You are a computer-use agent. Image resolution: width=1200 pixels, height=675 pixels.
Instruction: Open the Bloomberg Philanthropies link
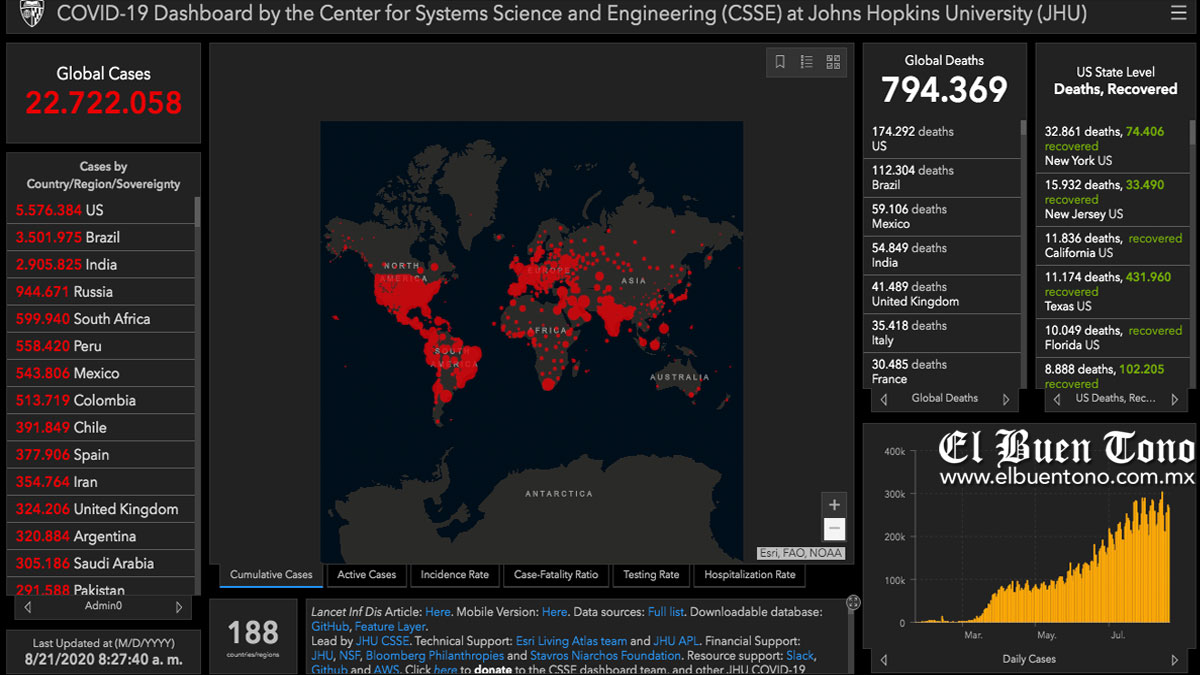[x=435, y=656]
